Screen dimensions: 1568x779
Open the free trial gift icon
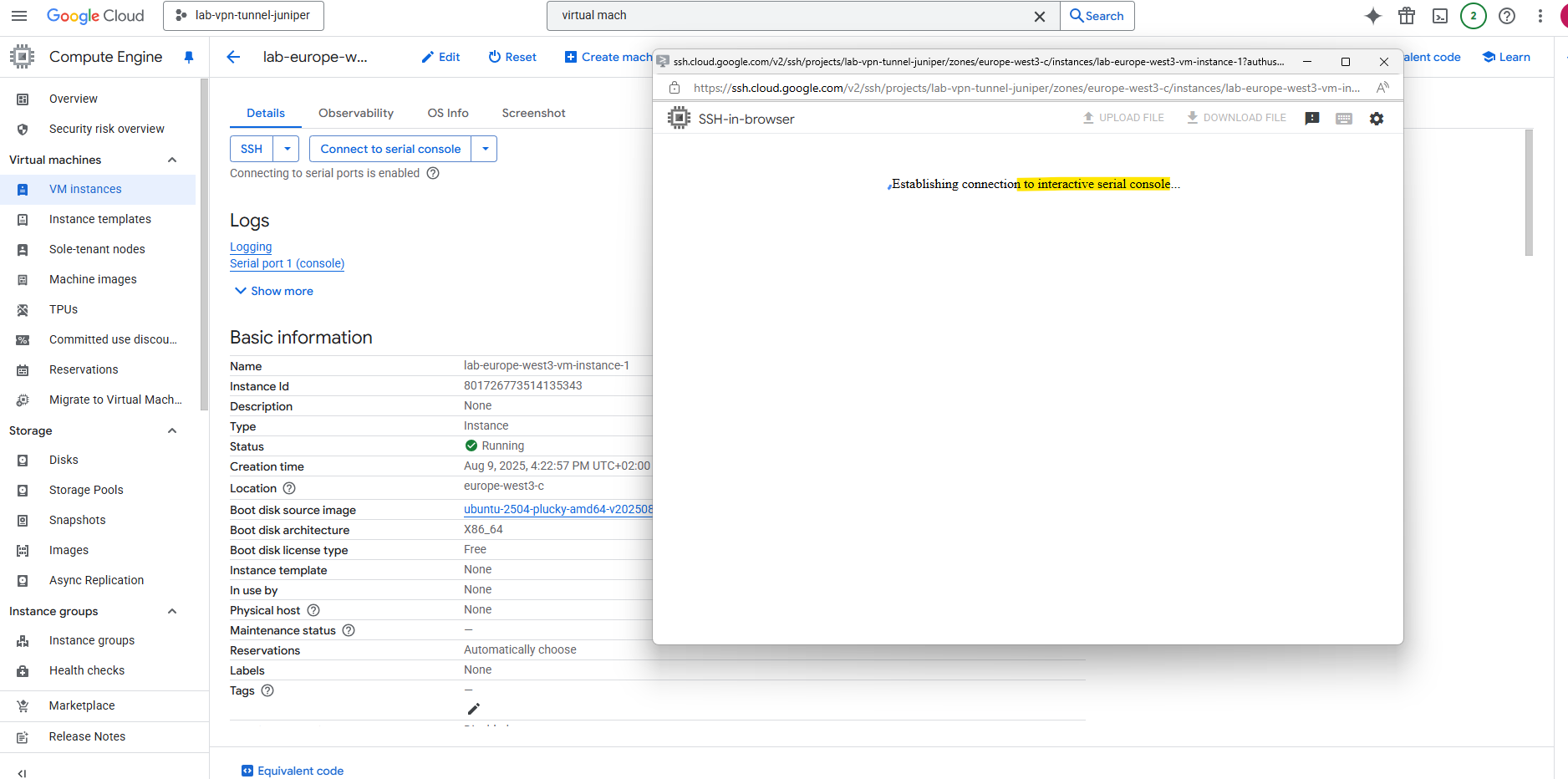pyautogui.click(x=1407, y=16)
